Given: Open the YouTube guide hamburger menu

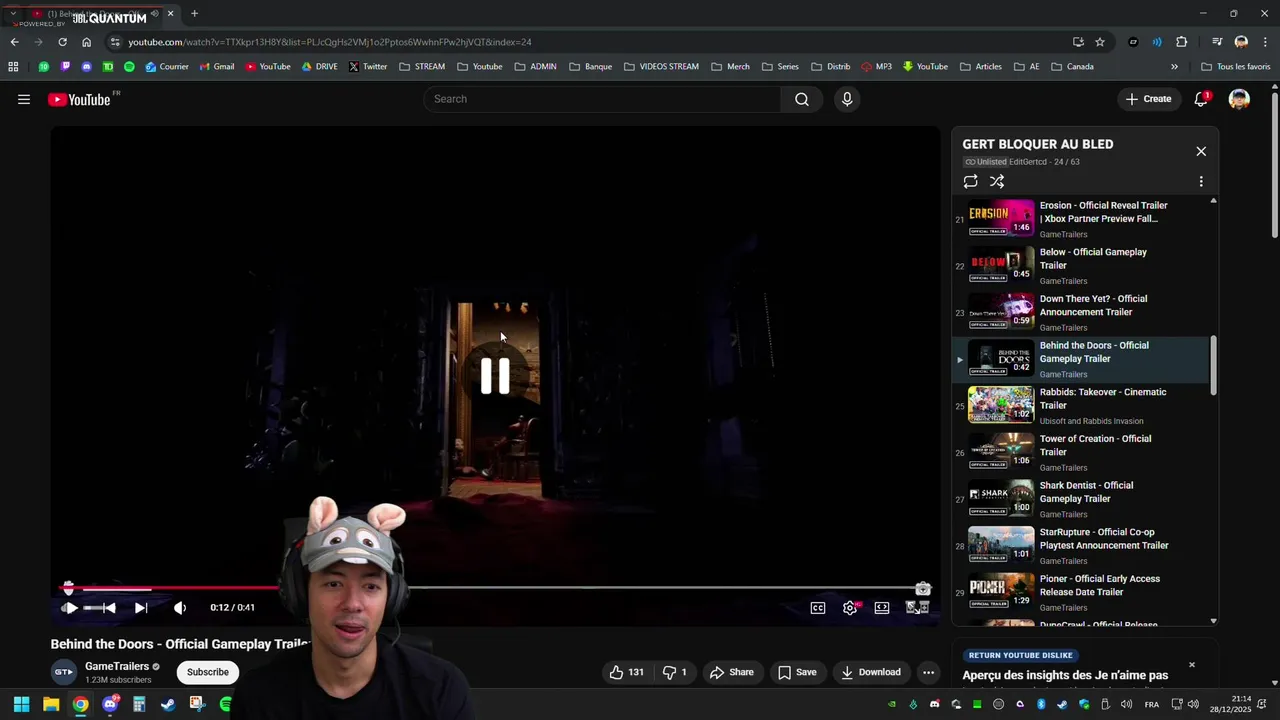Looking at the screenshot, I should pos(24,99).
